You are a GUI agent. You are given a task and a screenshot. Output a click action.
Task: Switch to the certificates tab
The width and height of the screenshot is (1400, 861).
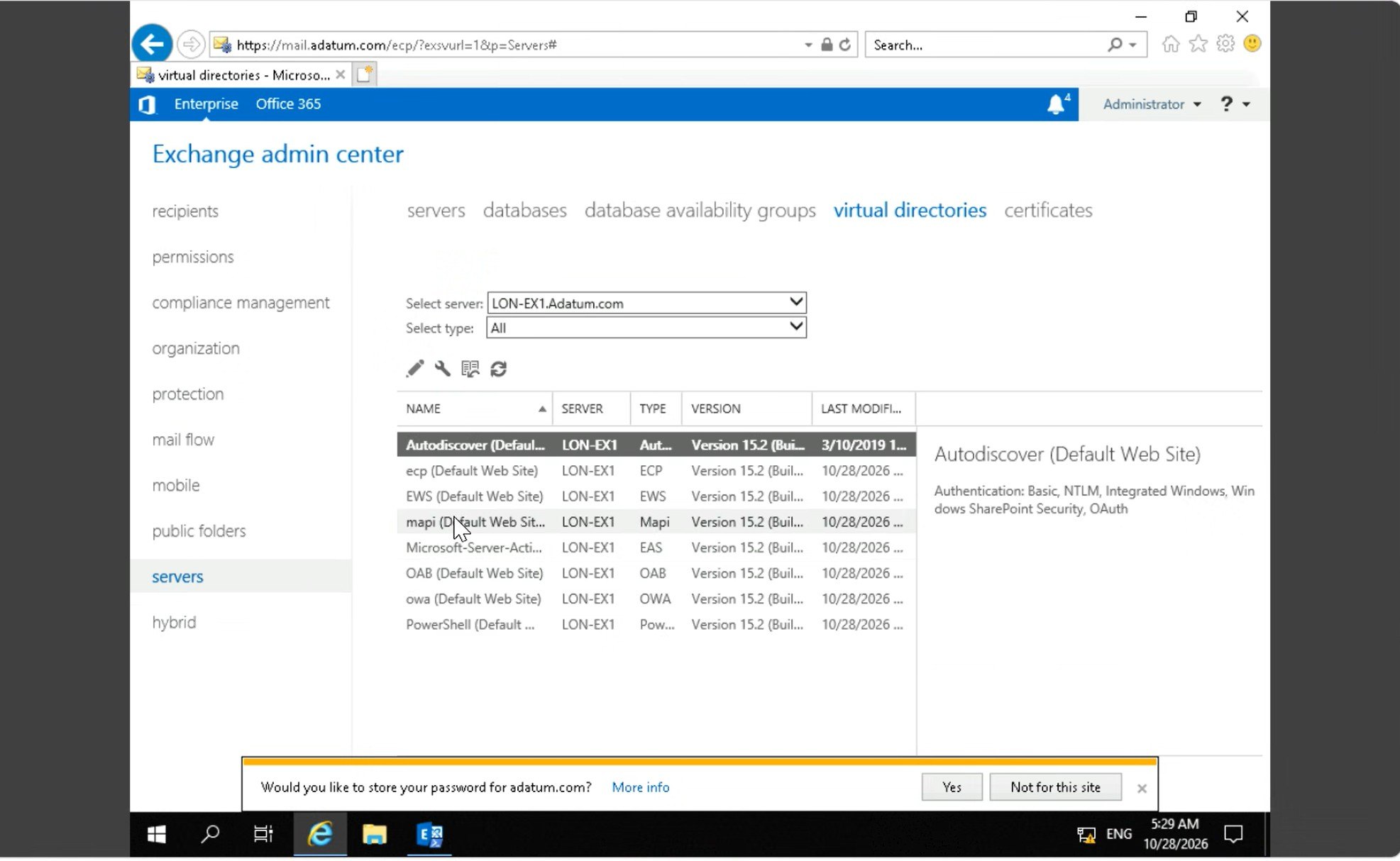click(x=1048, y=210)
